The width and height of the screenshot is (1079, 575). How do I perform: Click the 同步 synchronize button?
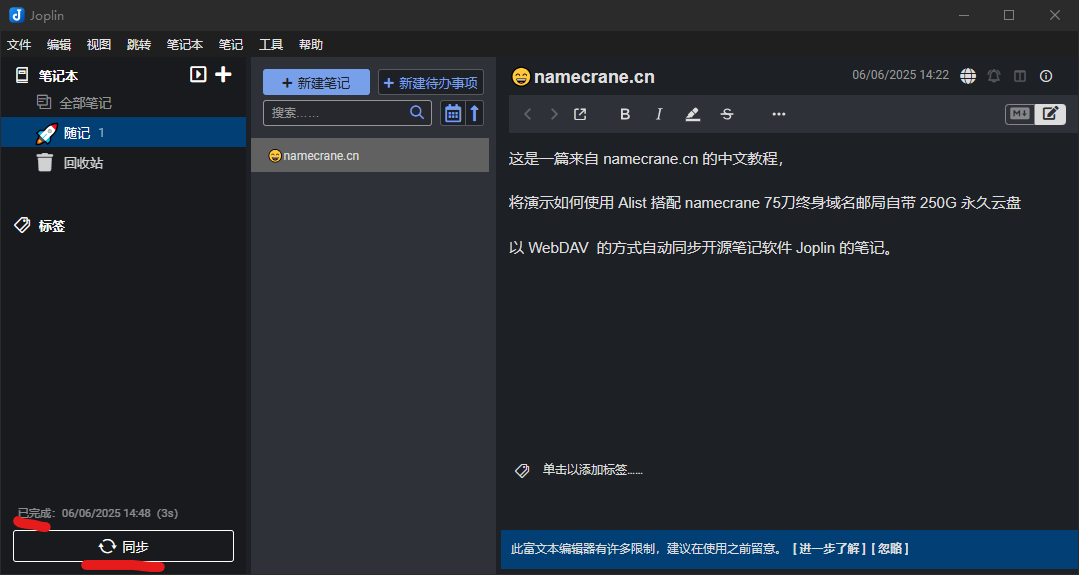pos(123,546)
